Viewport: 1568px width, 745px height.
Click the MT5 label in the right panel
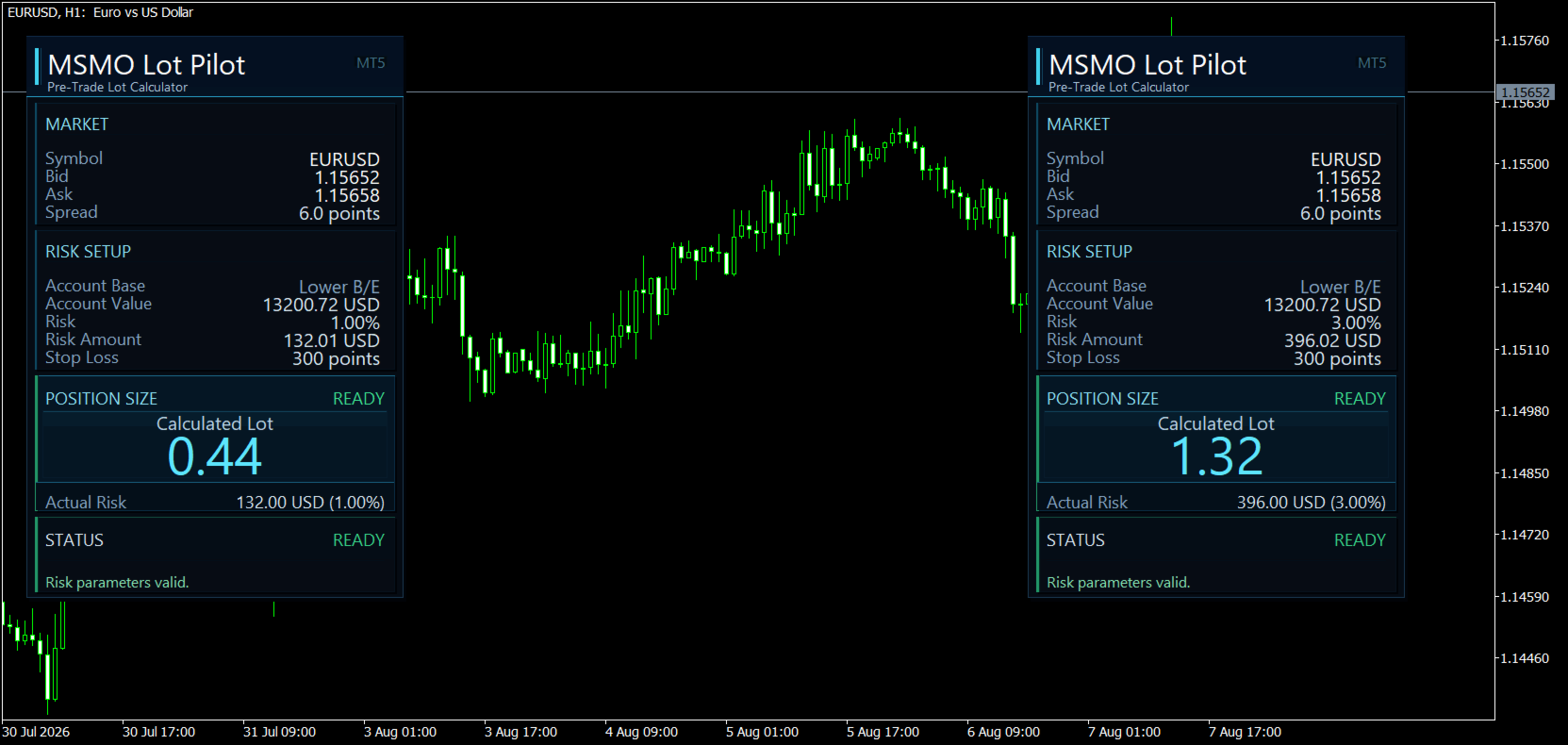pos(1372,63)
